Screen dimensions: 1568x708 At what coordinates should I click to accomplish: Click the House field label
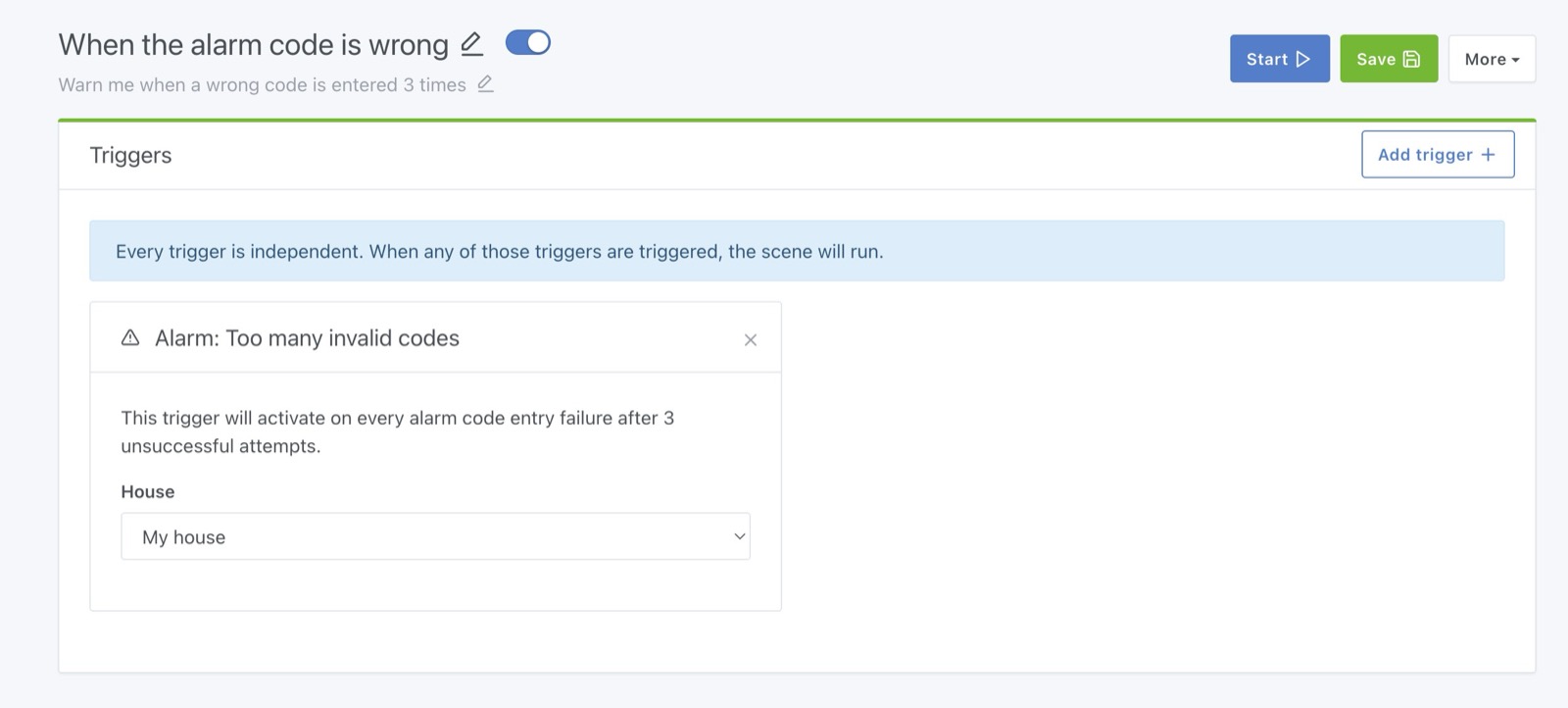coord(148,492)
